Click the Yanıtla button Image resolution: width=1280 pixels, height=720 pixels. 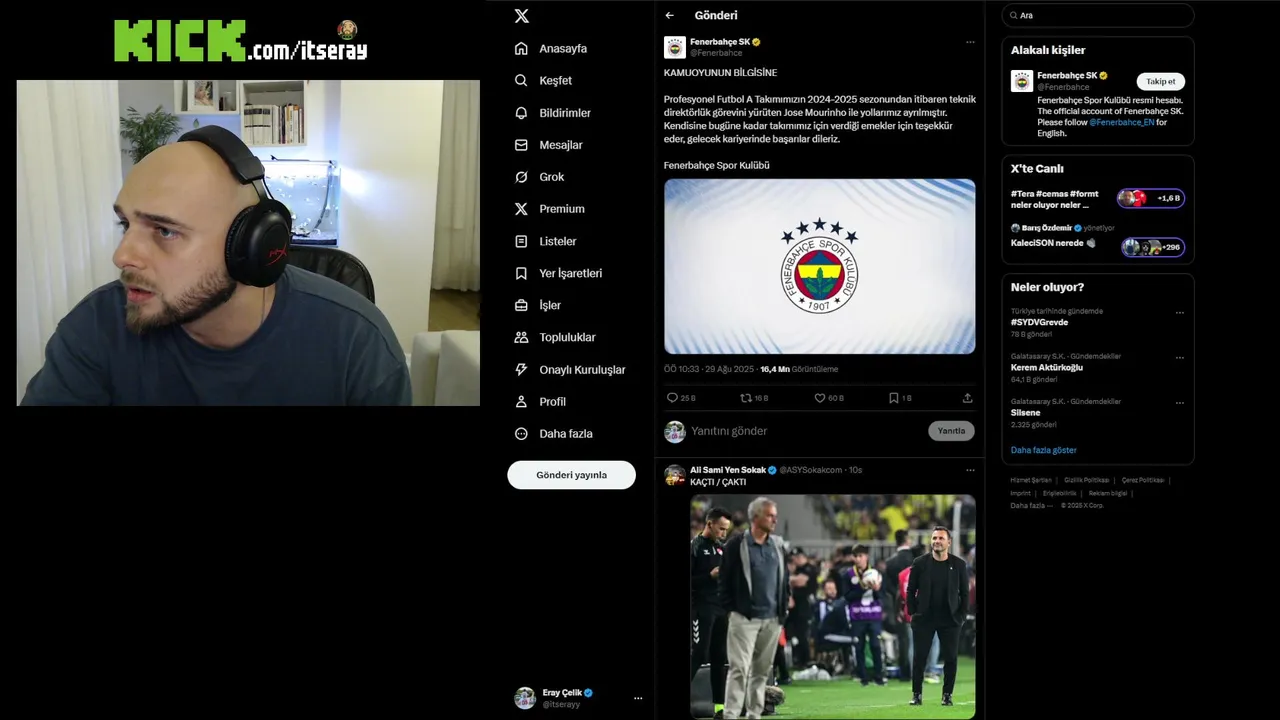point(951,431)
